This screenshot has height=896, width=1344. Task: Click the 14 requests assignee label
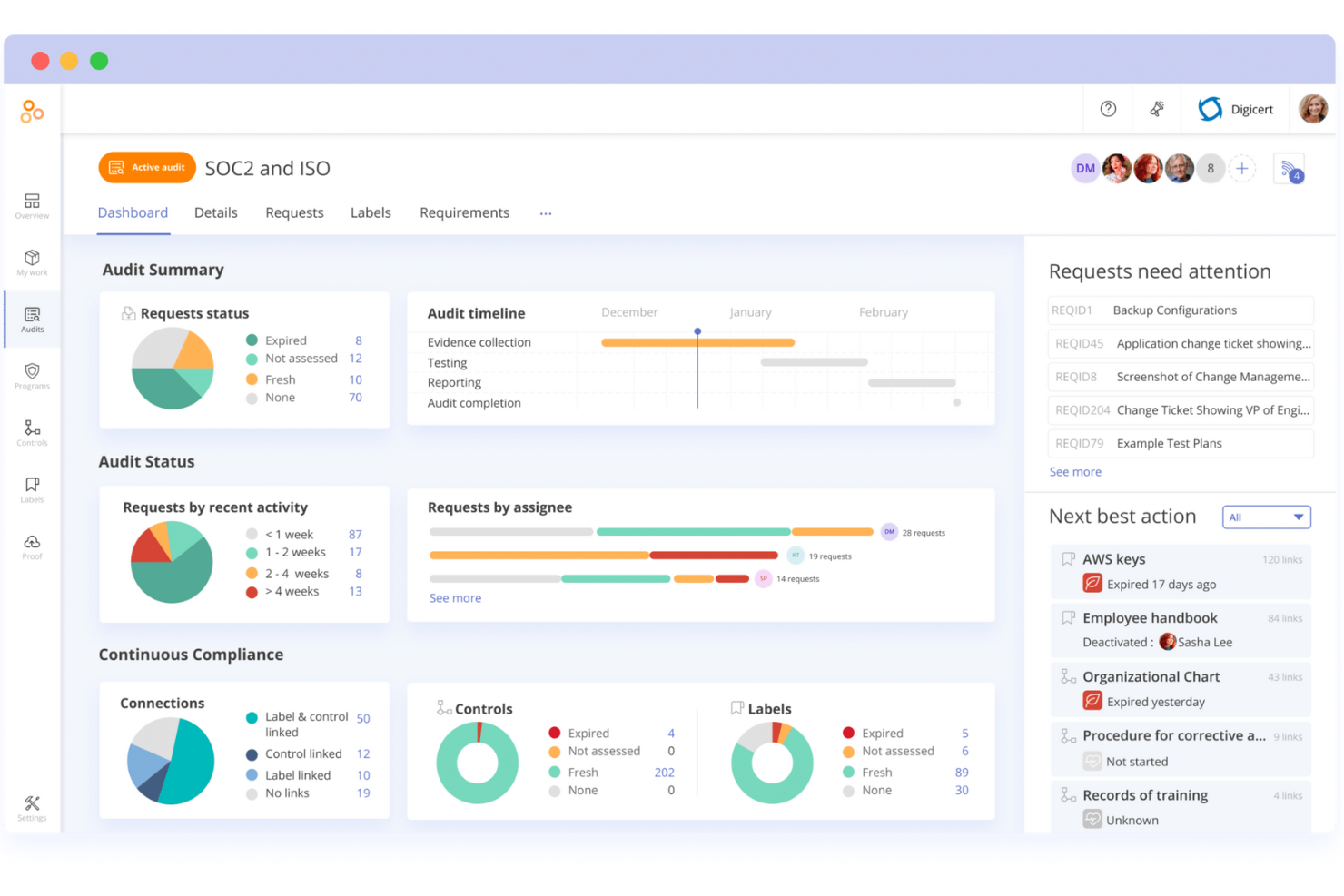pos(797,579)
